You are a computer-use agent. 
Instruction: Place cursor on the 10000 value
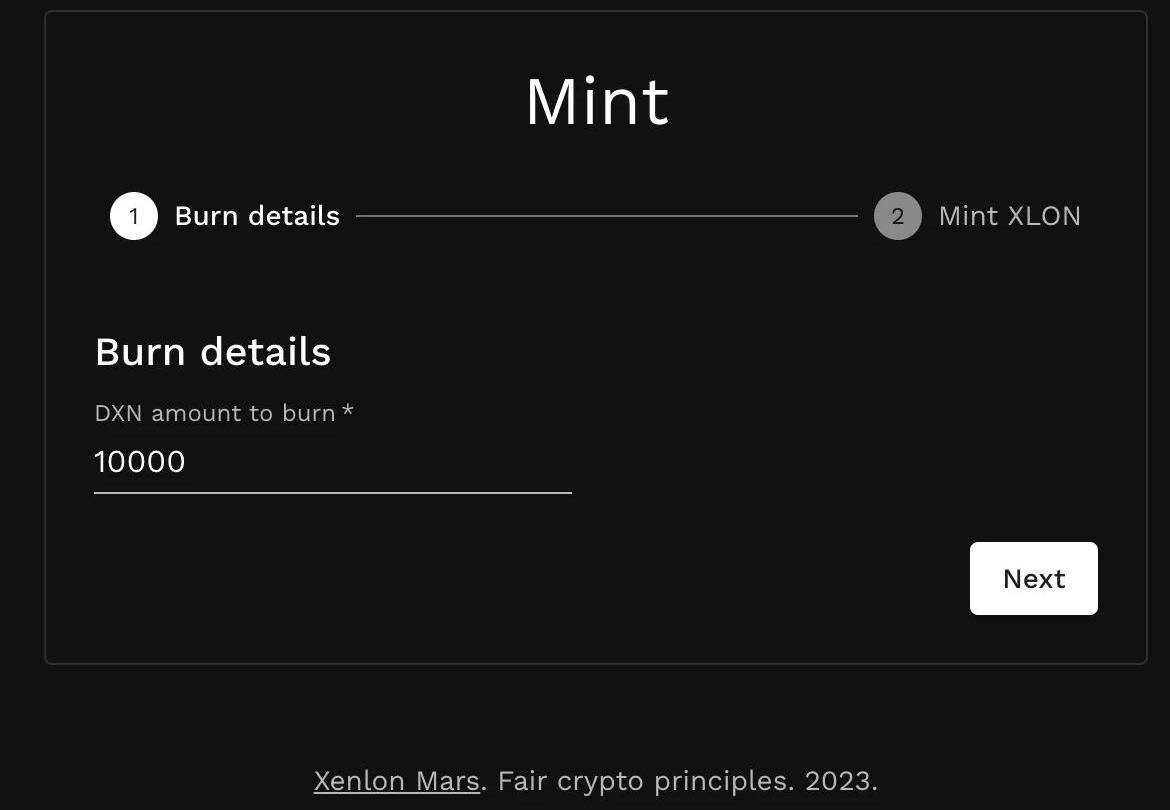point(140,462)
